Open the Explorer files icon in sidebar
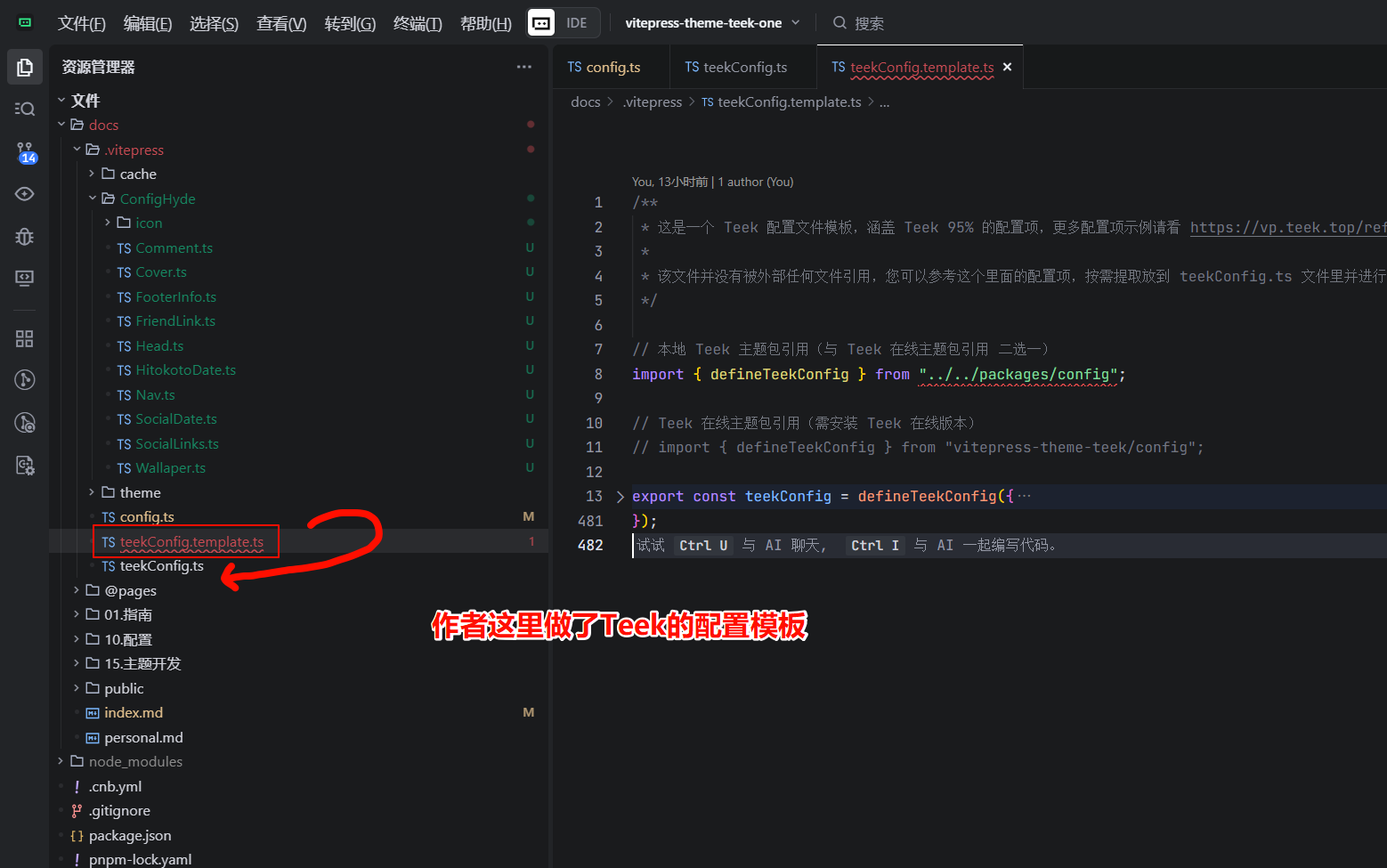This screenshot has width=1387, height=868. (x=25, y=68)
